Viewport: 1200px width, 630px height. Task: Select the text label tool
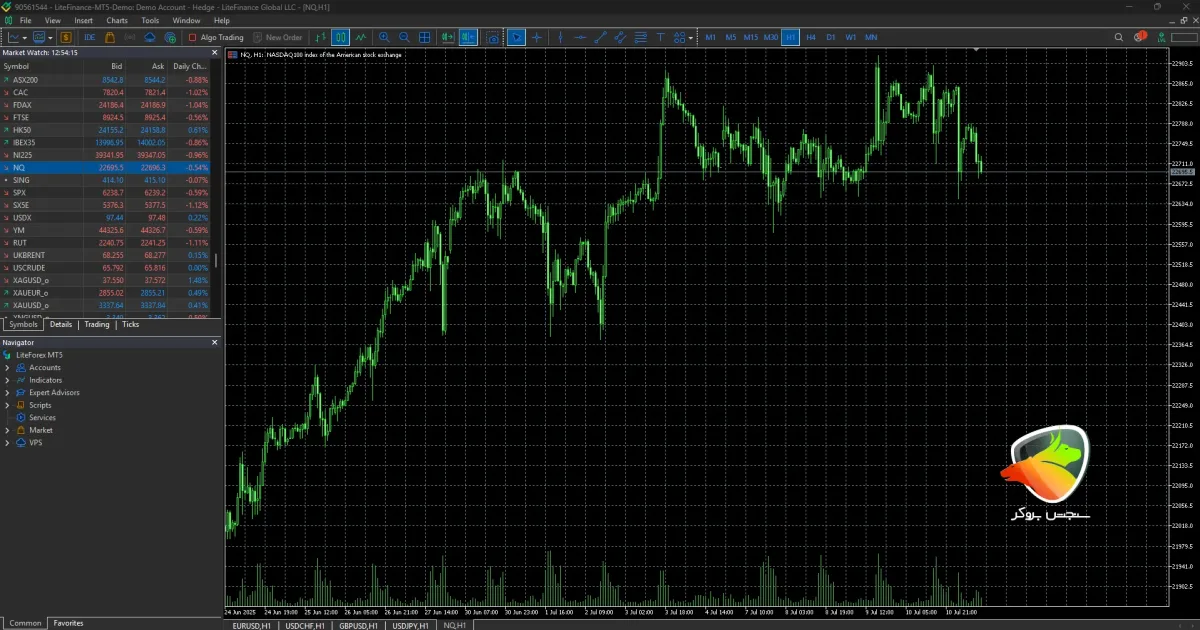pyautogui.click(x=661, y=37)
